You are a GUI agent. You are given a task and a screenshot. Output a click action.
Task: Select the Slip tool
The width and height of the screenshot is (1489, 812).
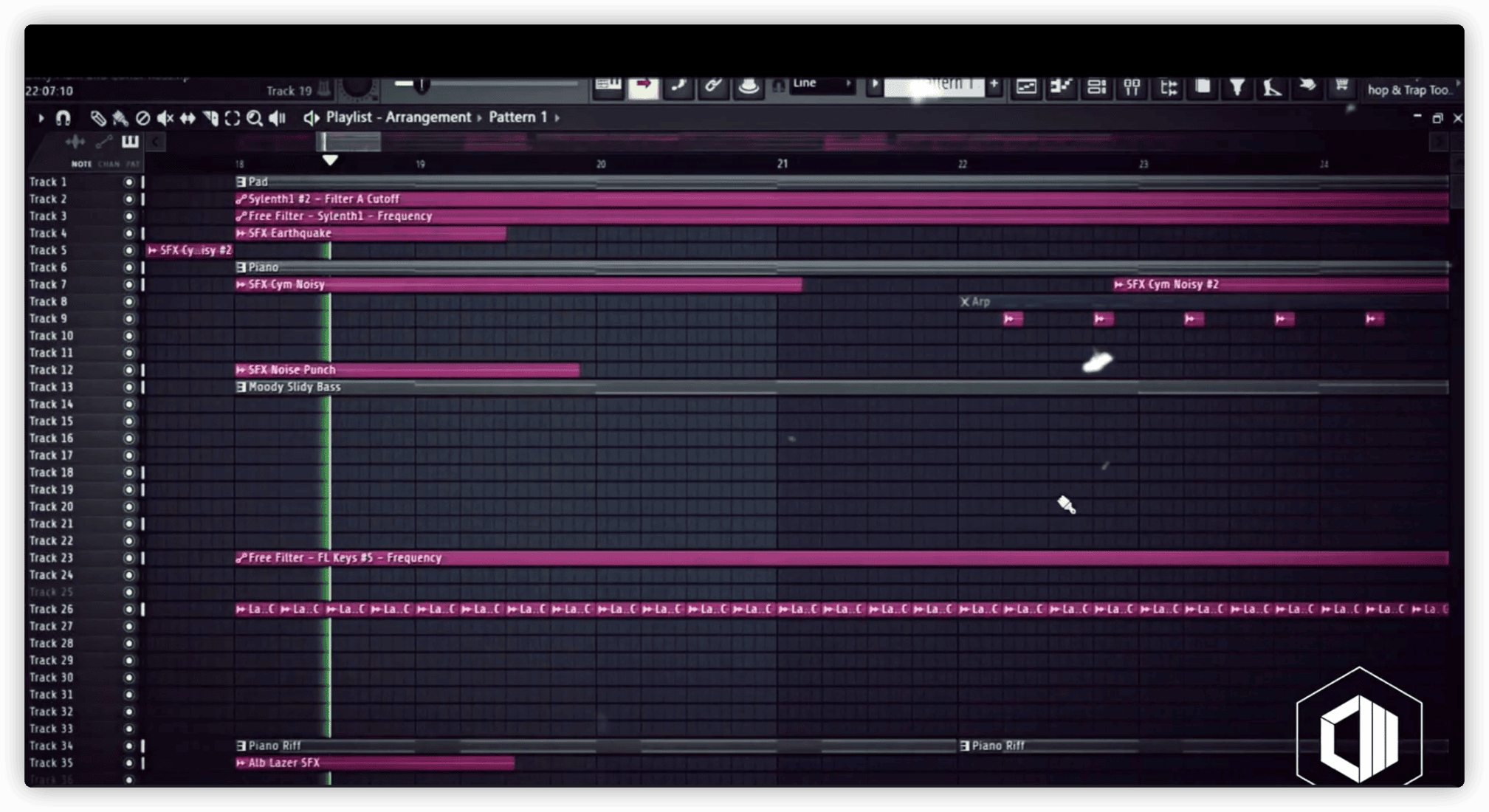tap(188, 118)
